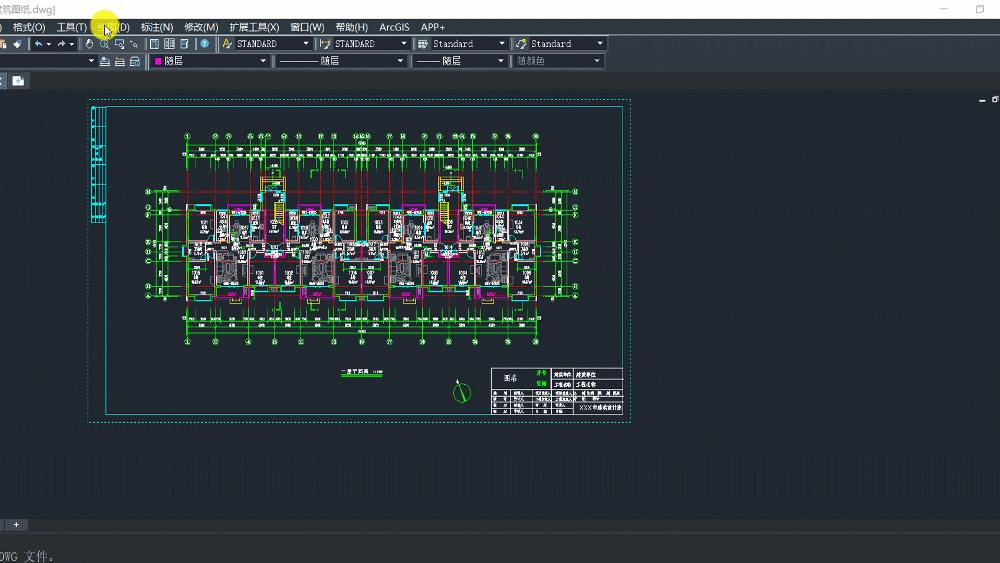Expand the 随层 linetype dropdown

pyautogui.click(x=401, y=61)
